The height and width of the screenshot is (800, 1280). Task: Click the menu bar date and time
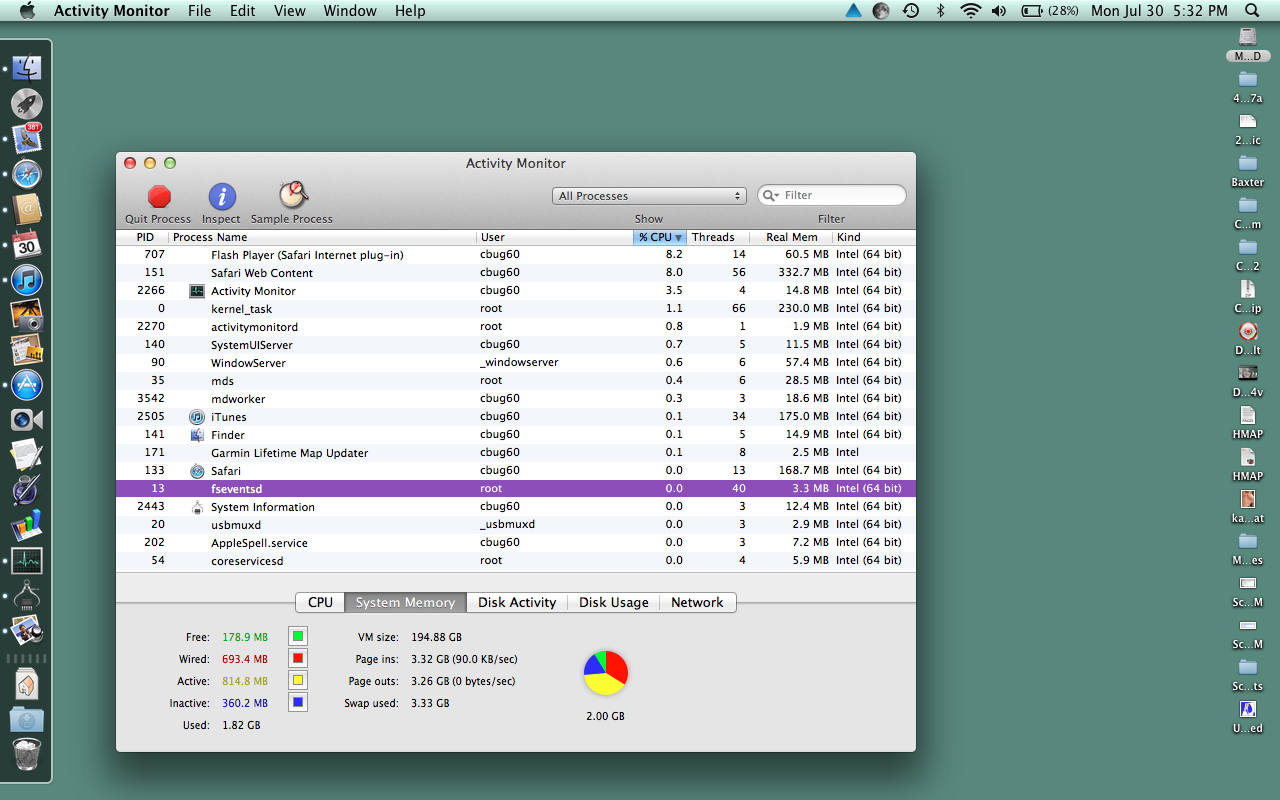[x=1159, y=11]
